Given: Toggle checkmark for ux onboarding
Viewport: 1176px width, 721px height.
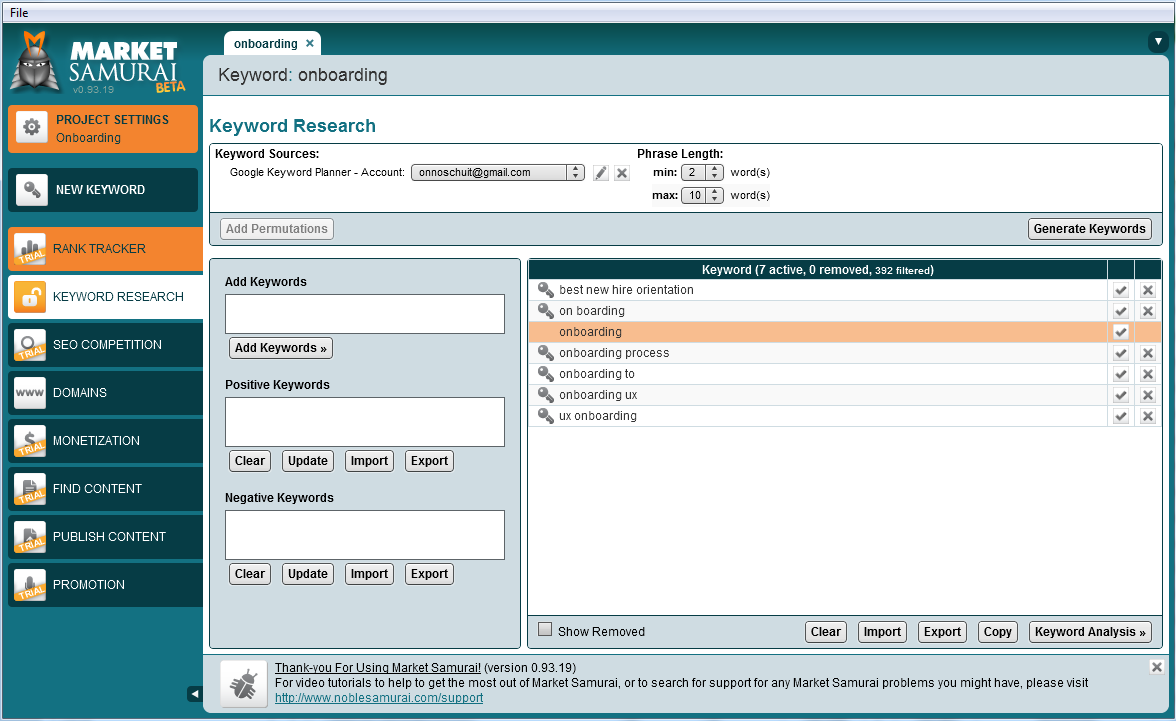Looking at the screenshot, I should 1120,416.
